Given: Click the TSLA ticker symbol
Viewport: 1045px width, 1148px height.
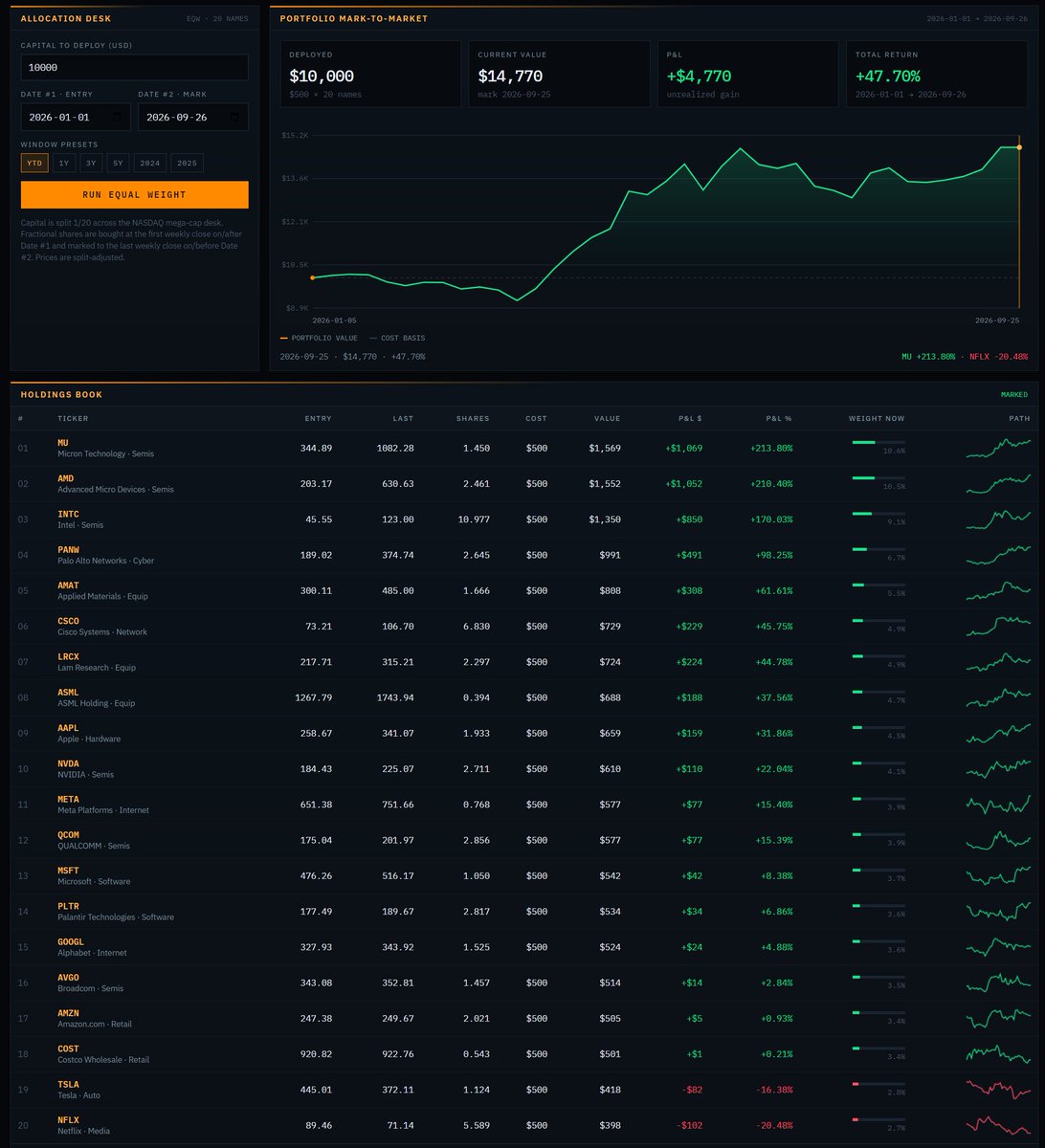Looking at the screenshot, I should pyautogui.click(x=68, y=1085).
